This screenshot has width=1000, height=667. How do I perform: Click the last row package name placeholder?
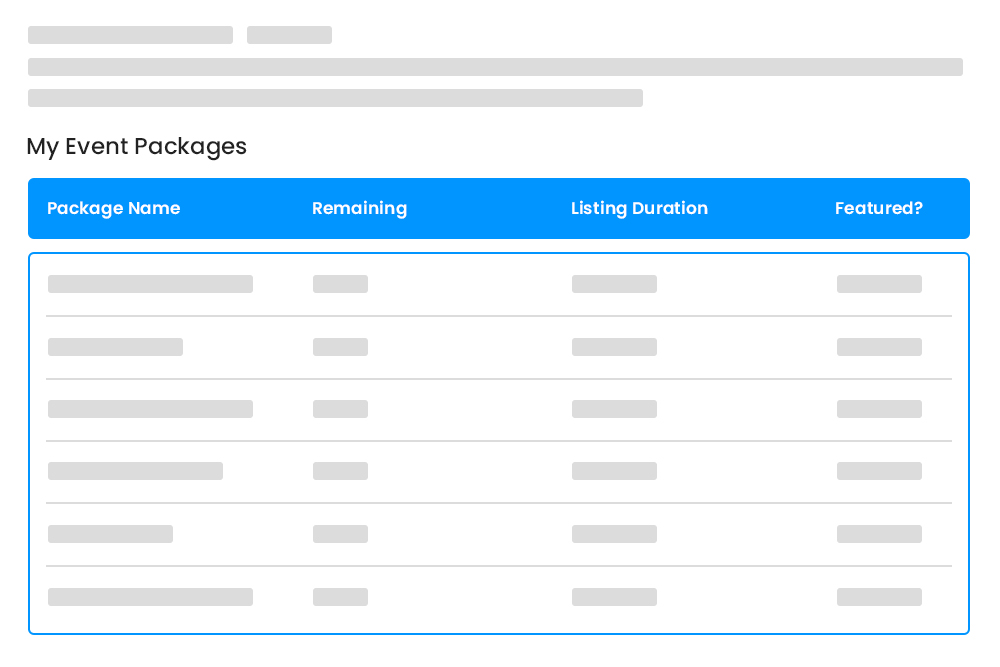150,597
